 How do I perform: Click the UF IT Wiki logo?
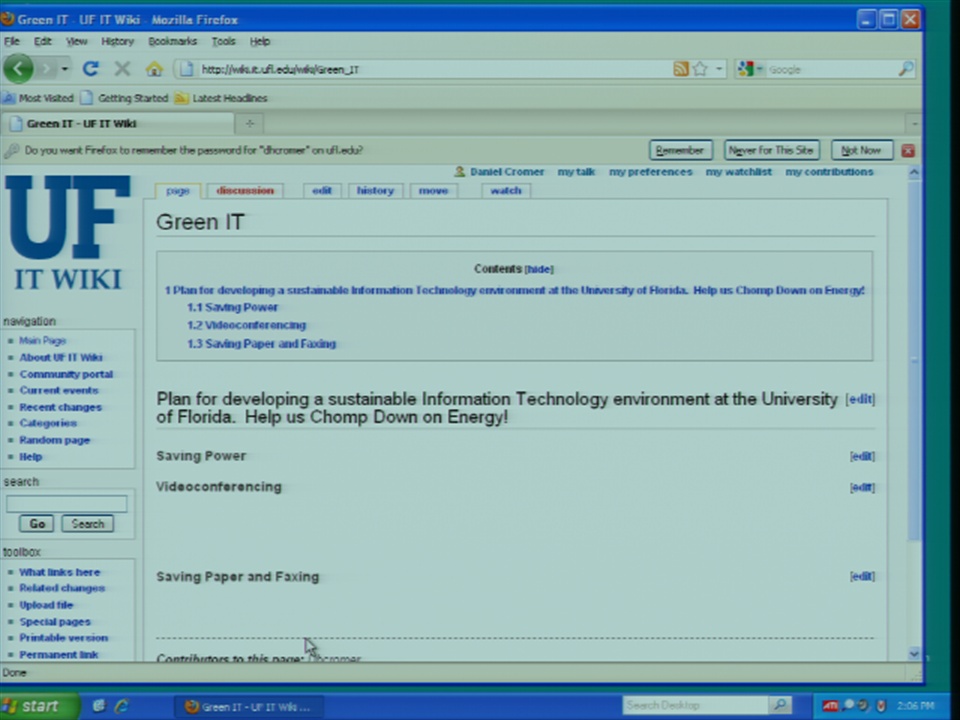67,233
